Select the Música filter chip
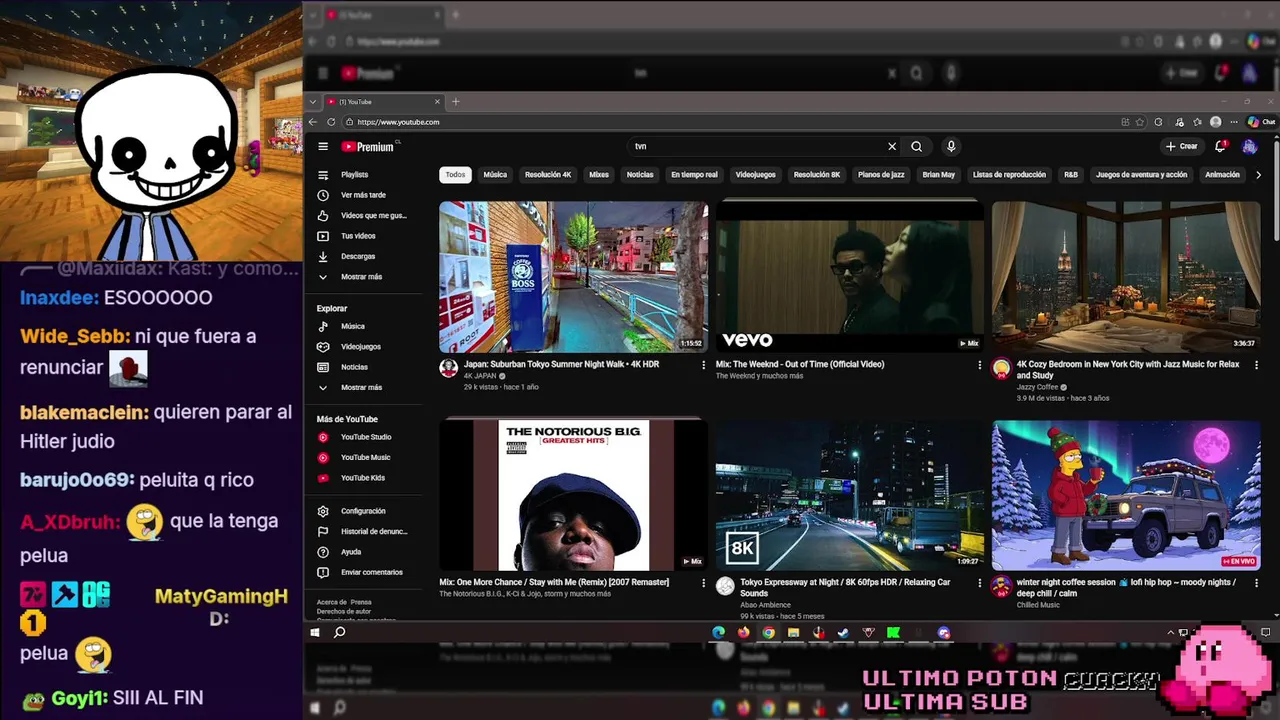Image resolution: width=1280 pixels, height=720 pixels. point(495,175)
